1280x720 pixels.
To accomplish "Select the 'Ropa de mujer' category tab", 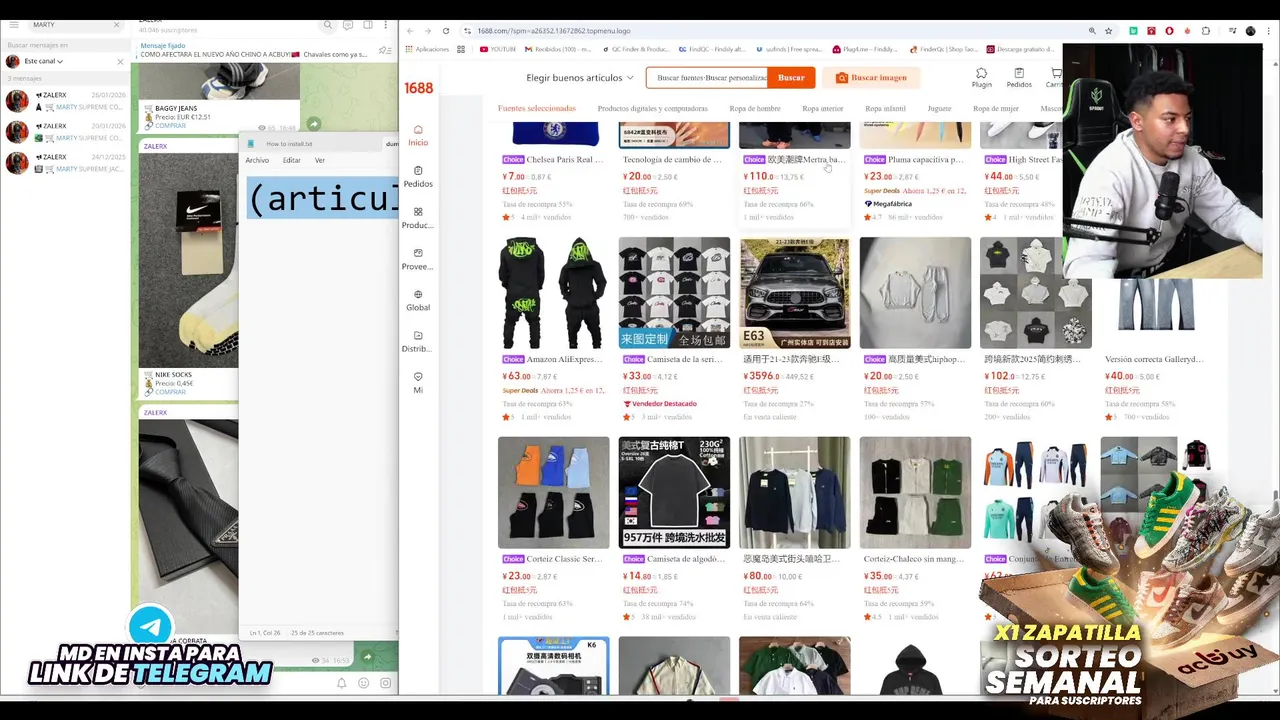I will click(996, 108).
